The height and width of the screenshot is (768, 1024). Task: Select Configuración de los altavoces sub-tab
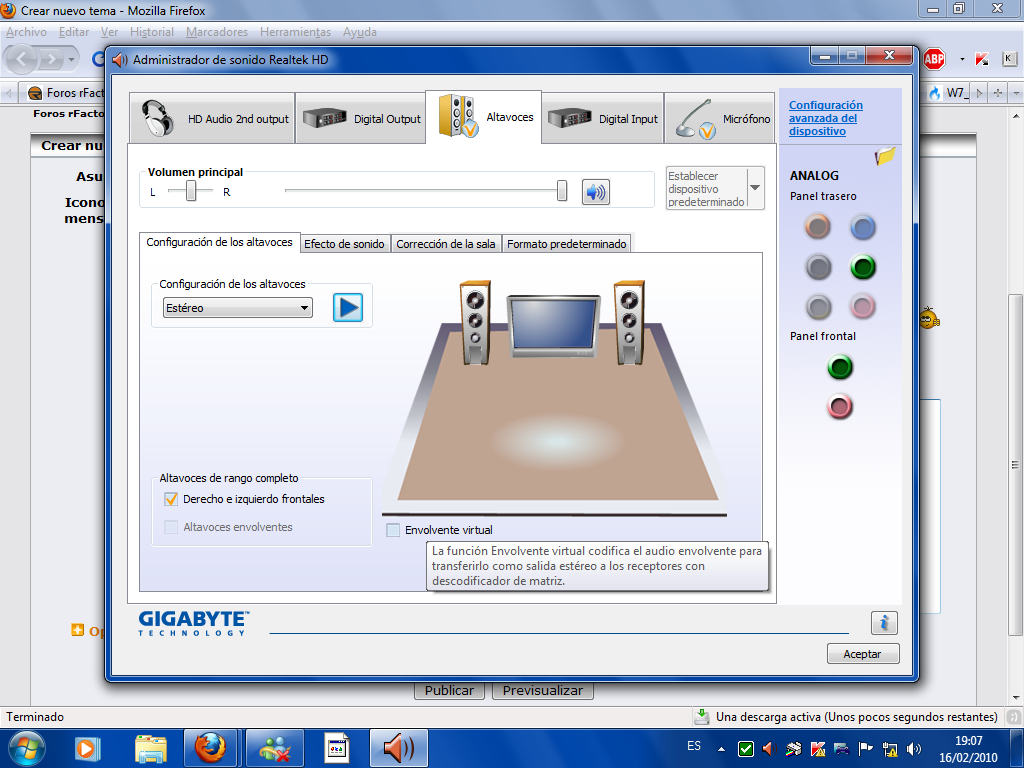(219, 242)
